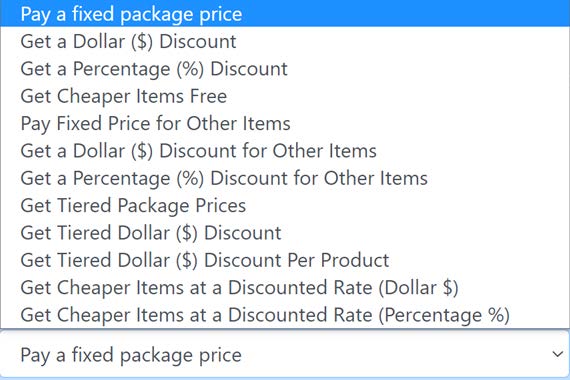Pick 'Get a Percentage (%) Discount for Other Items'

[285, 178]
